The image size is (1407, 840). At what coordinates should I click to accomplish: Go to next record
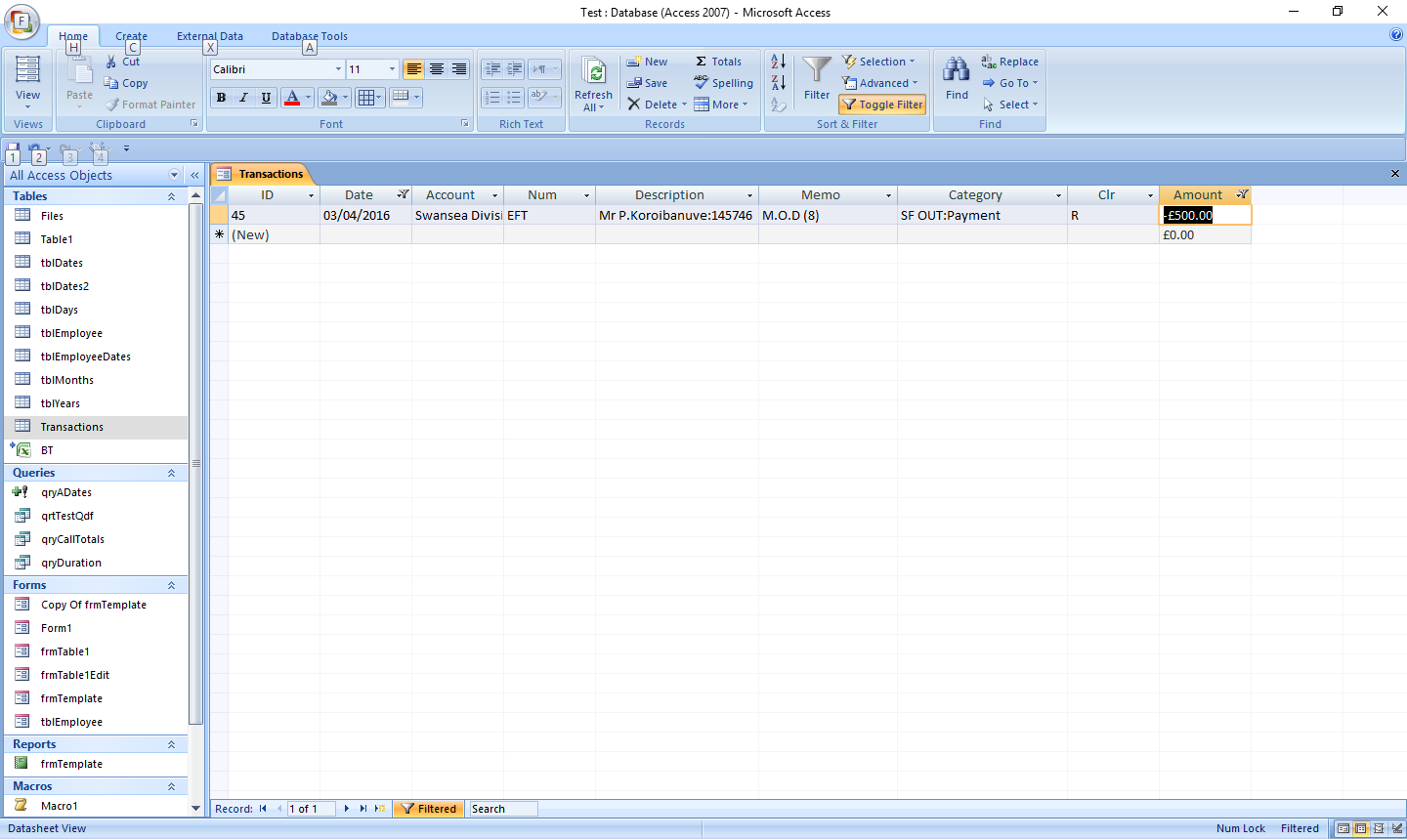(x=346, y=809)
